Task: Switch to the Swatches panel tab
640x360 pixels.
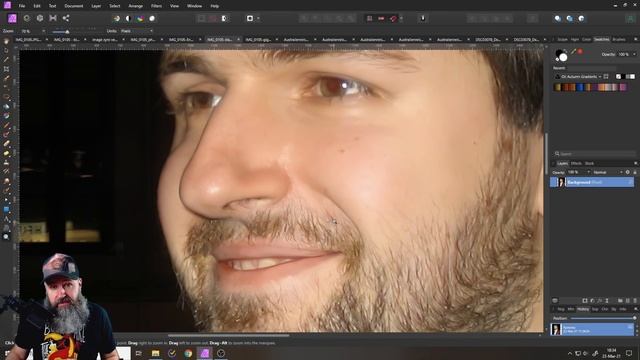Action: pyautogui.click(x=601, y=40)
